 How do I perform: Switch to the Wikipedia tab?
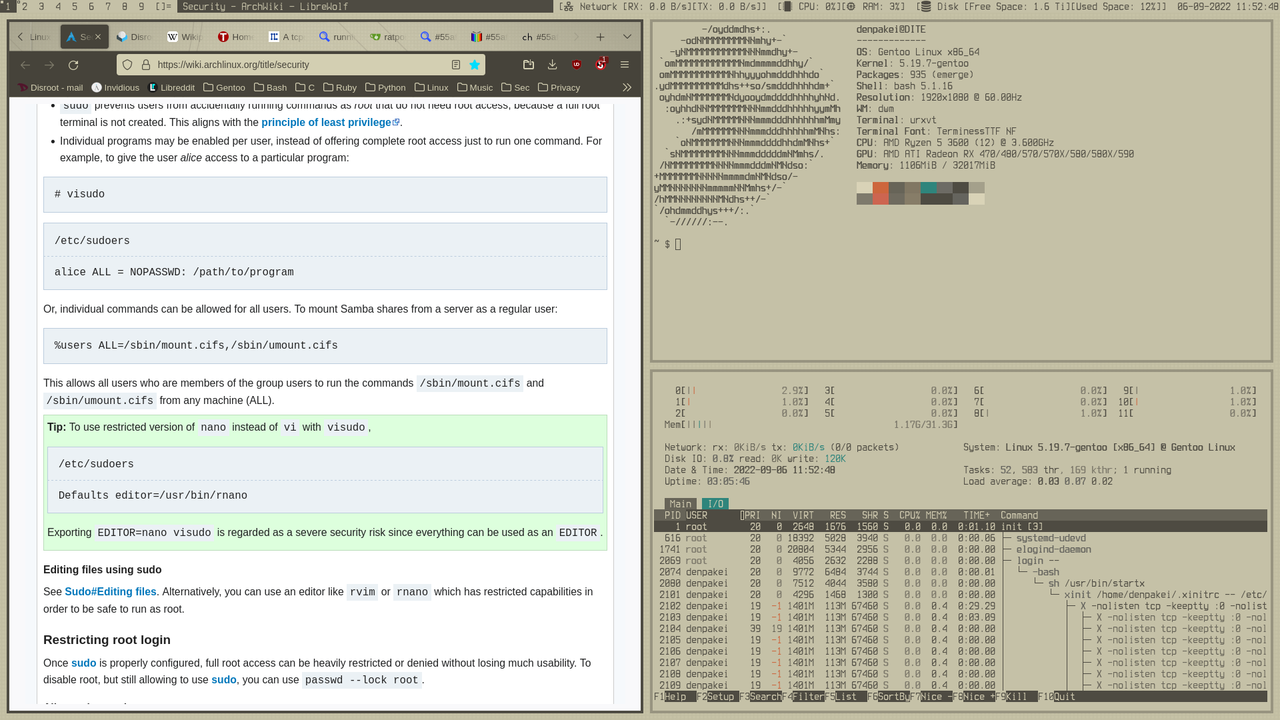[185, 37]
